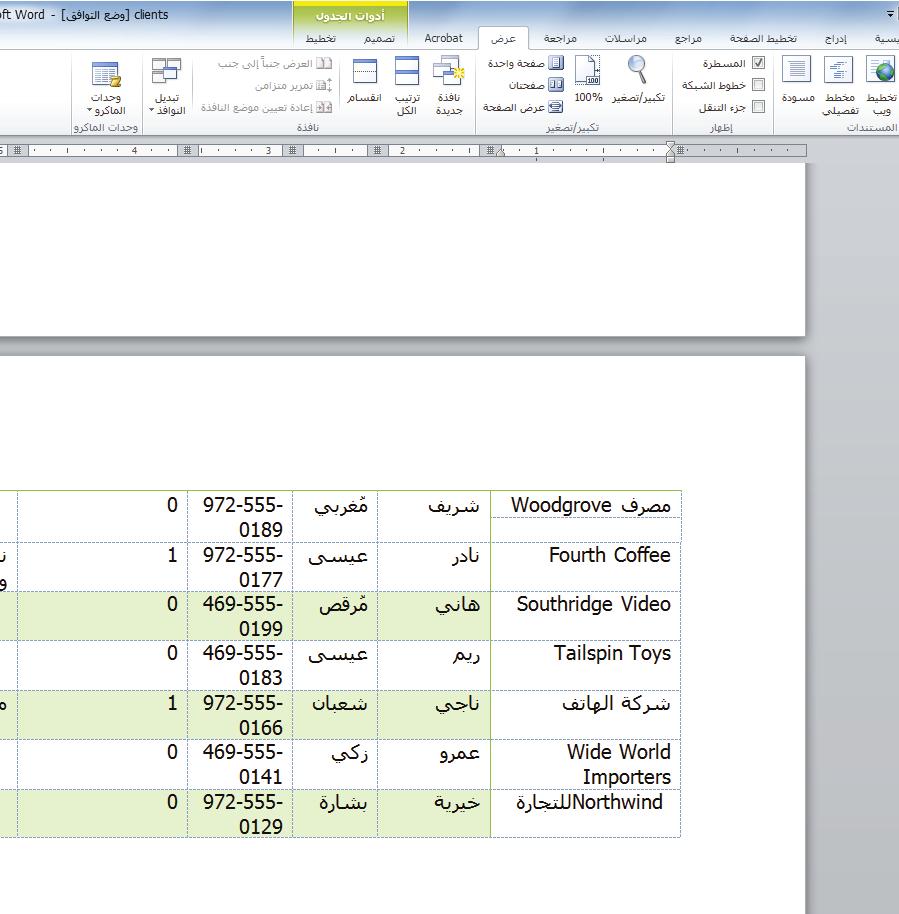Click the name شريف in the table
Image resolution: width=899 pixels, height=914 pixels.
454,506
